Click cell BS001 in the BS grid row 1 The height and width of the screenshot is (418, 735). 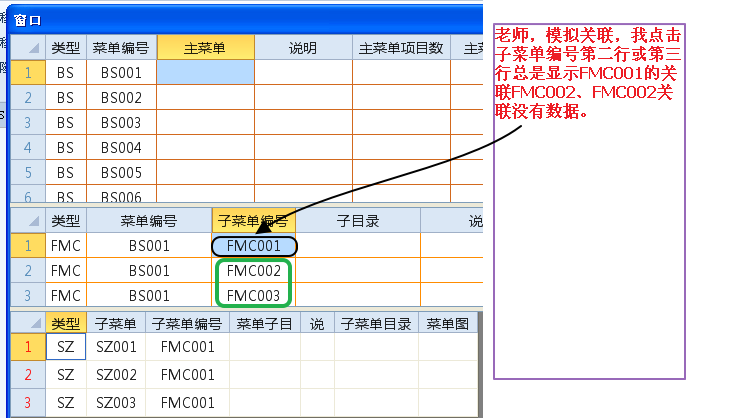coord(121,73)
